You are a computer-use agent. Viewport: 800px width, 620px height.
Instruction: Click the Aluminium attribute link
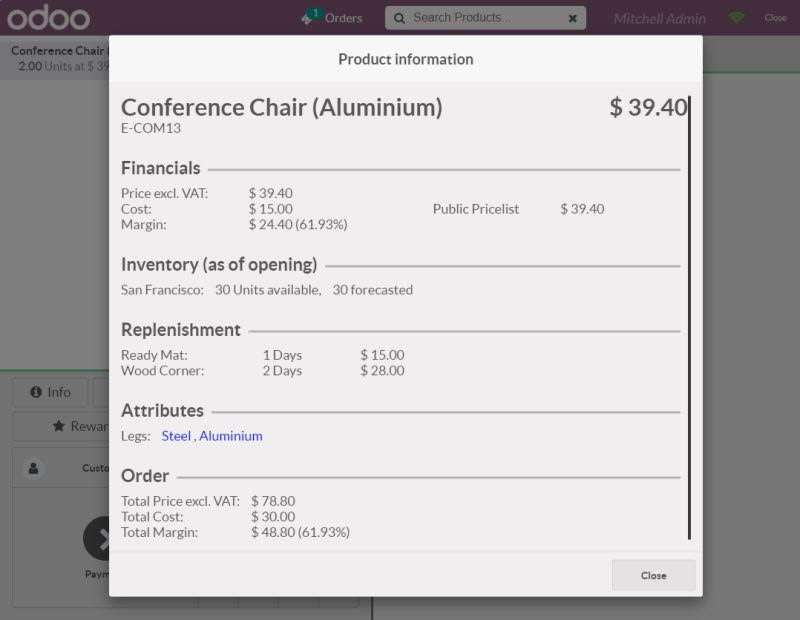tap(231, 436)
